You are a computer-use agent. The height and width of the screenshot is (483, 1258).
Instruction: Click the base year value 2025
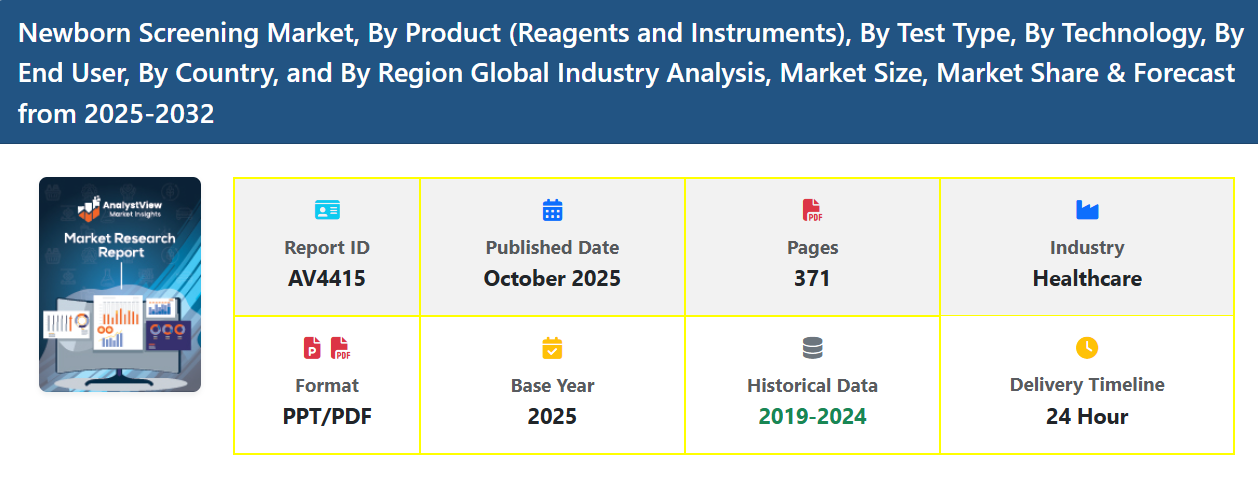tap(552, 416)
